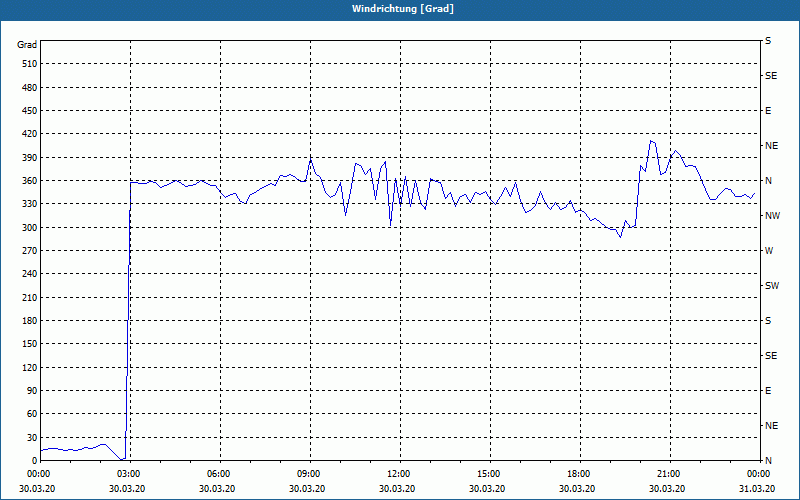The image size is (800, 500).
Task: Pick the 360 y-axis label
Action: click(29, 181)
